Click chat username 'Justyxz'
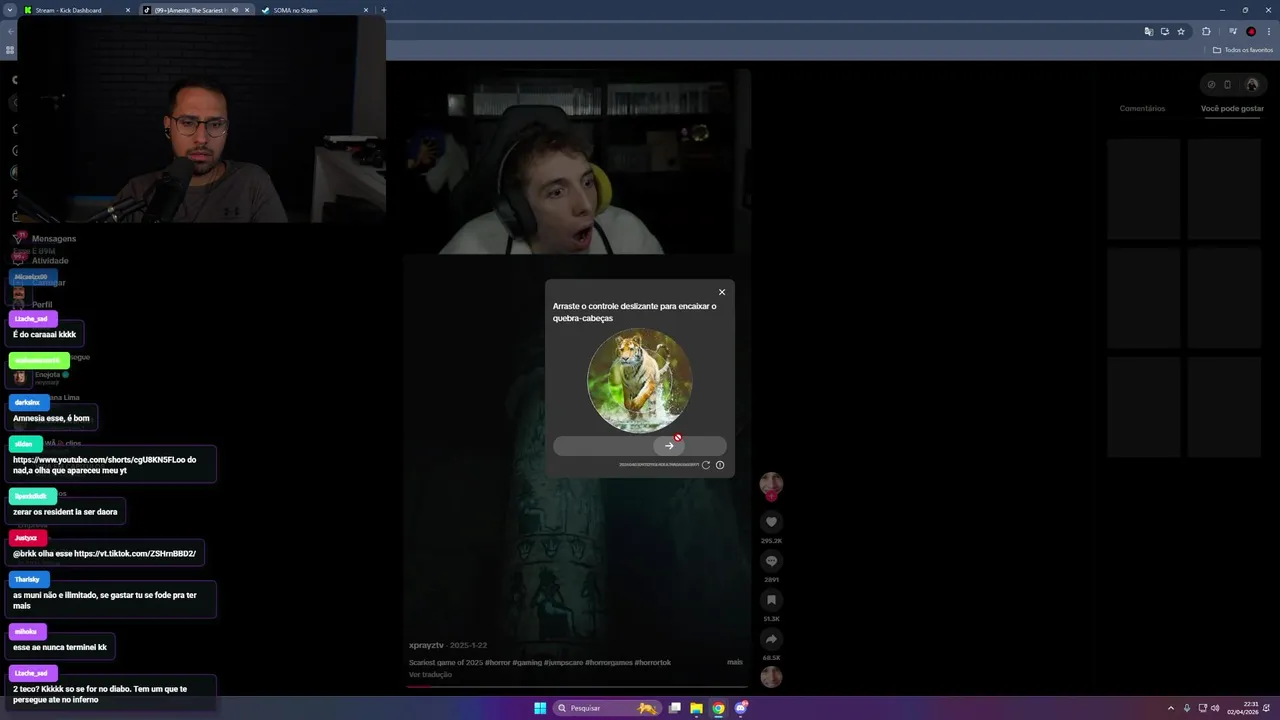Viewport: 1280px width, 720px height. coord(26,538)
